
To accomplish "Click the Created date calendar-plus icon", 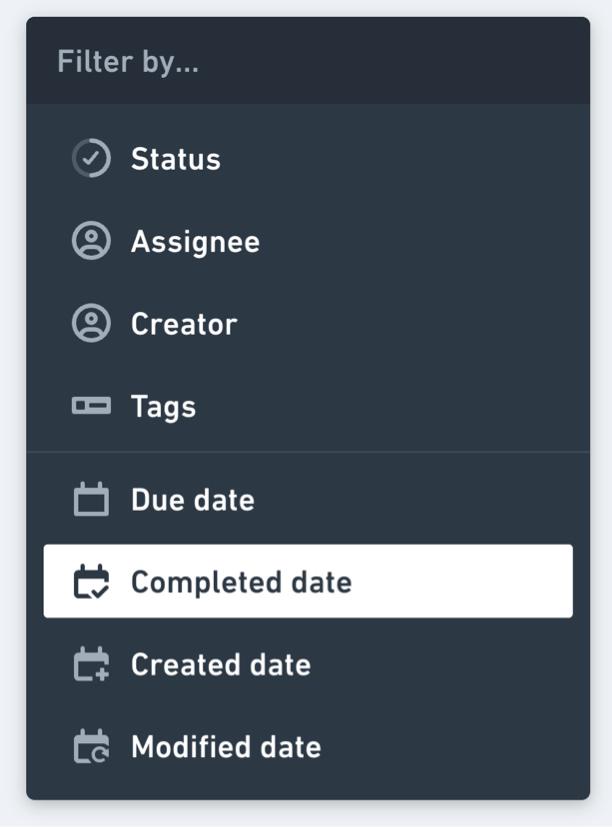I will pos(91,665).
